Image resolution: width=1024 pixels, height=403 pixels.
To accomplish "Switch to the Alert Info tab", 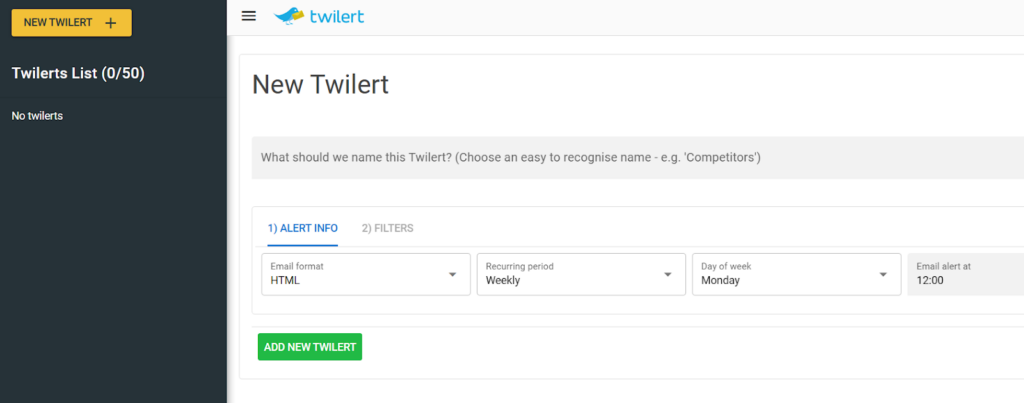I will (302, 228).
